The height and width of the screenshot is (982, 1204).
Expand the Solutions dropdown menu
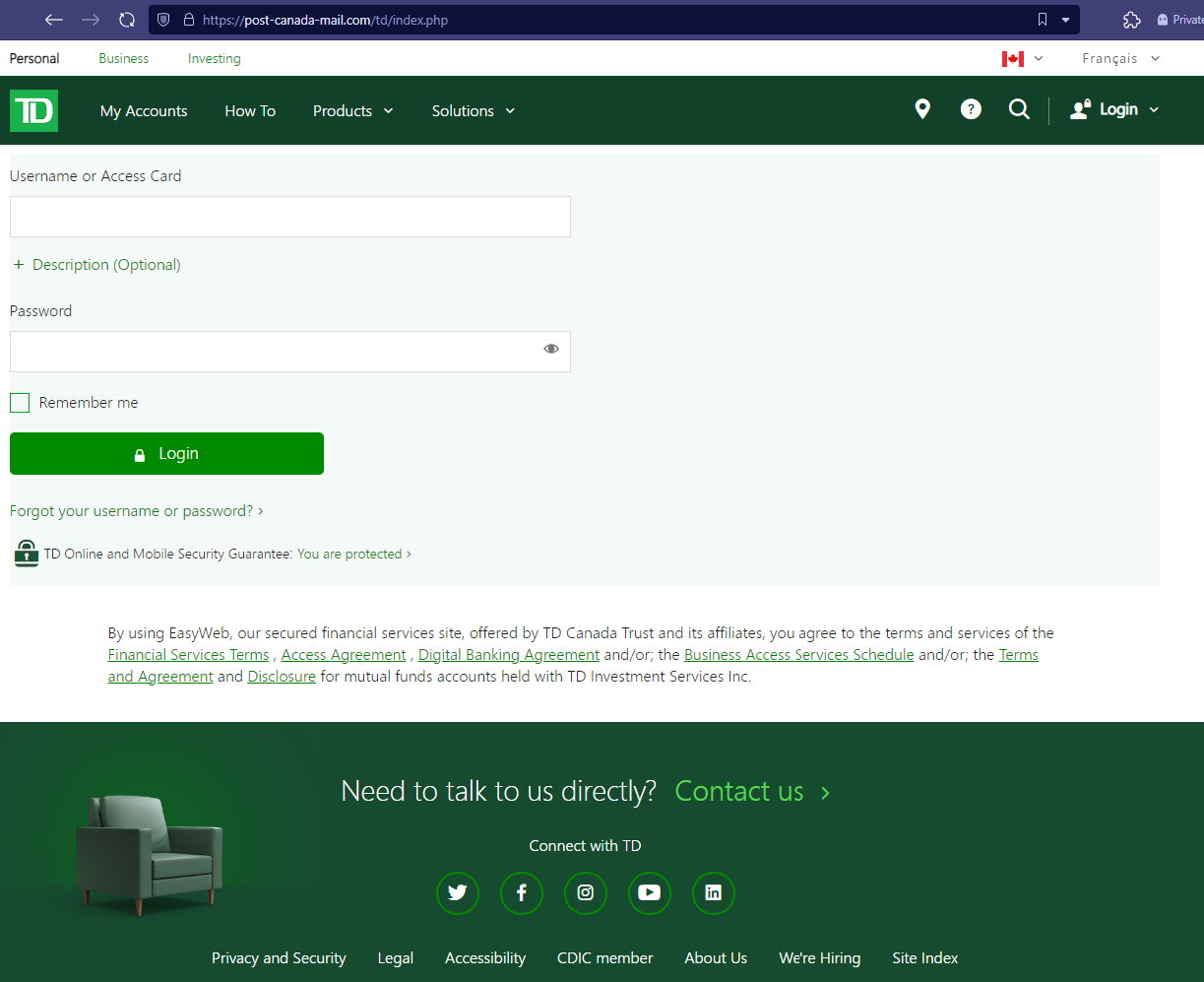pyautogui.click(x=473, y=111)
